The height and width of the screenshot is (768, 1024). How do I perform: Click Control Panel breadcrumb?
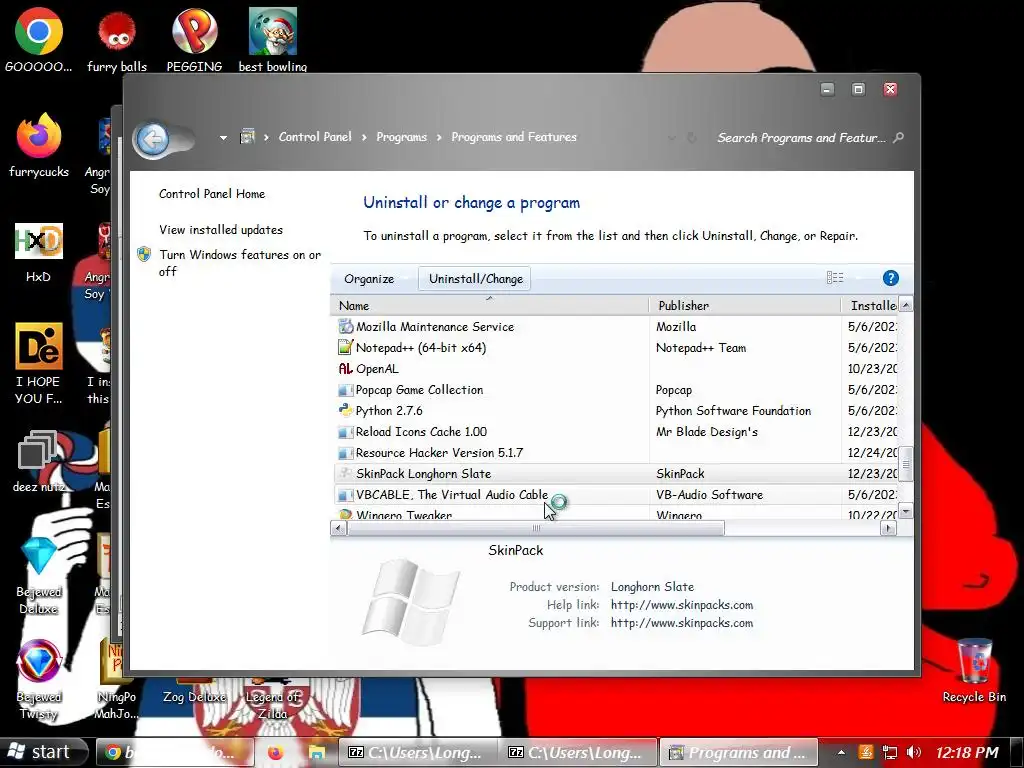tap(315, 136)
